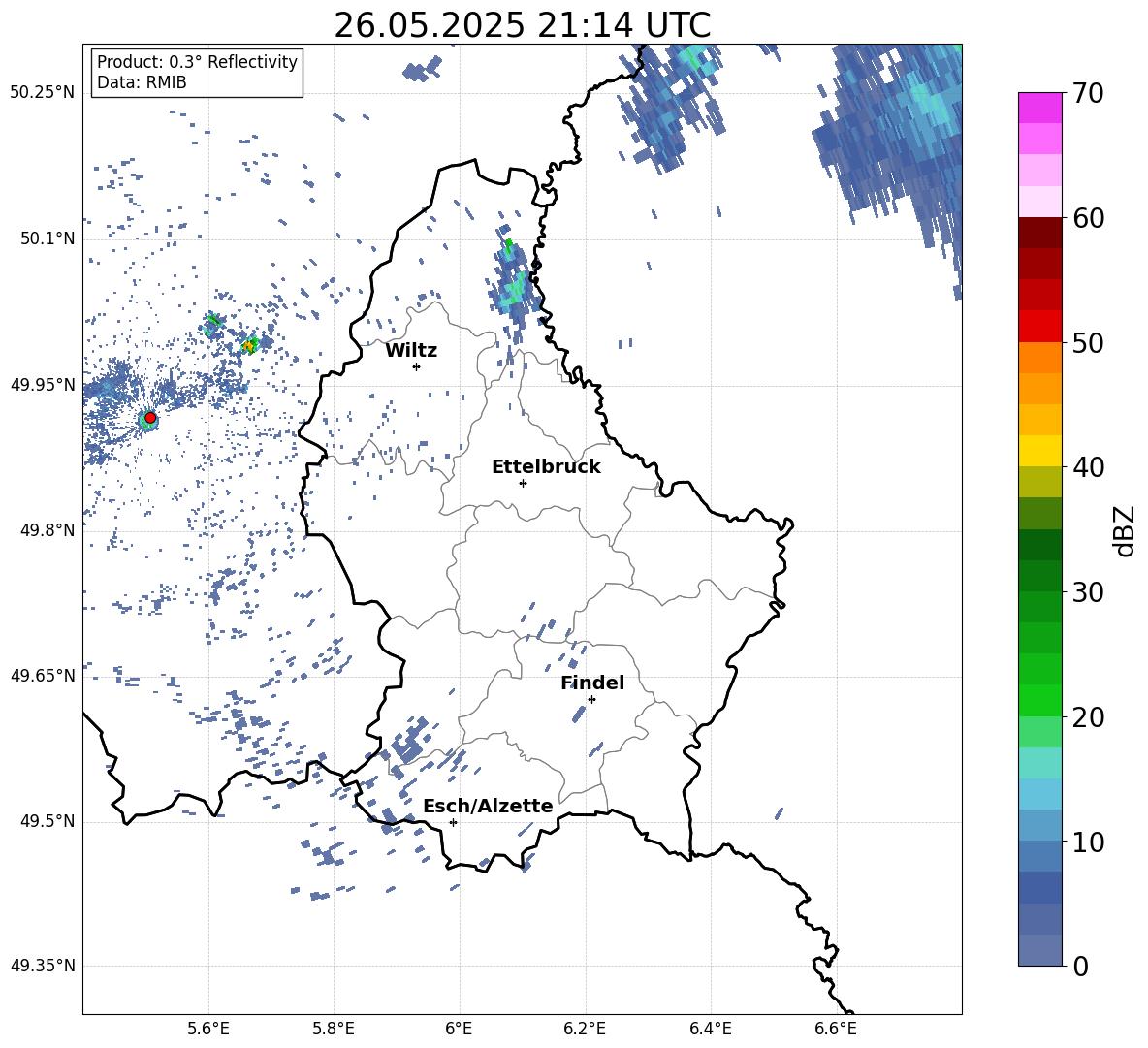Click the 49.95°N latitude label
The image size is (1148, 1048).
(x=43, y=386)
